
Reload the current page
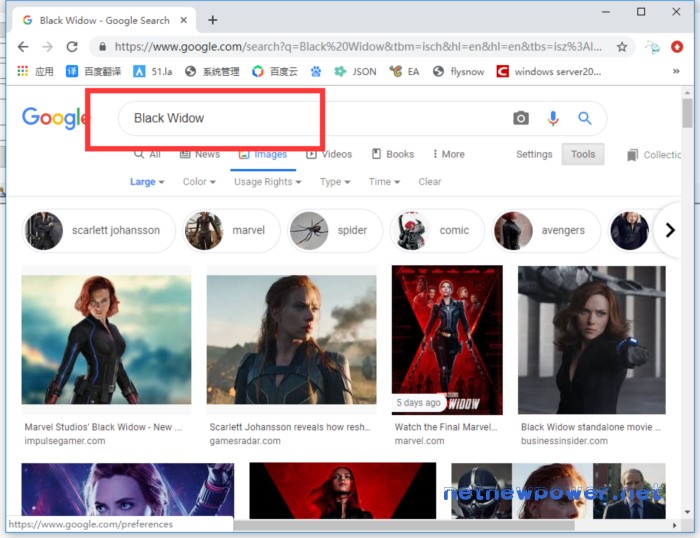tap(72, 46)
